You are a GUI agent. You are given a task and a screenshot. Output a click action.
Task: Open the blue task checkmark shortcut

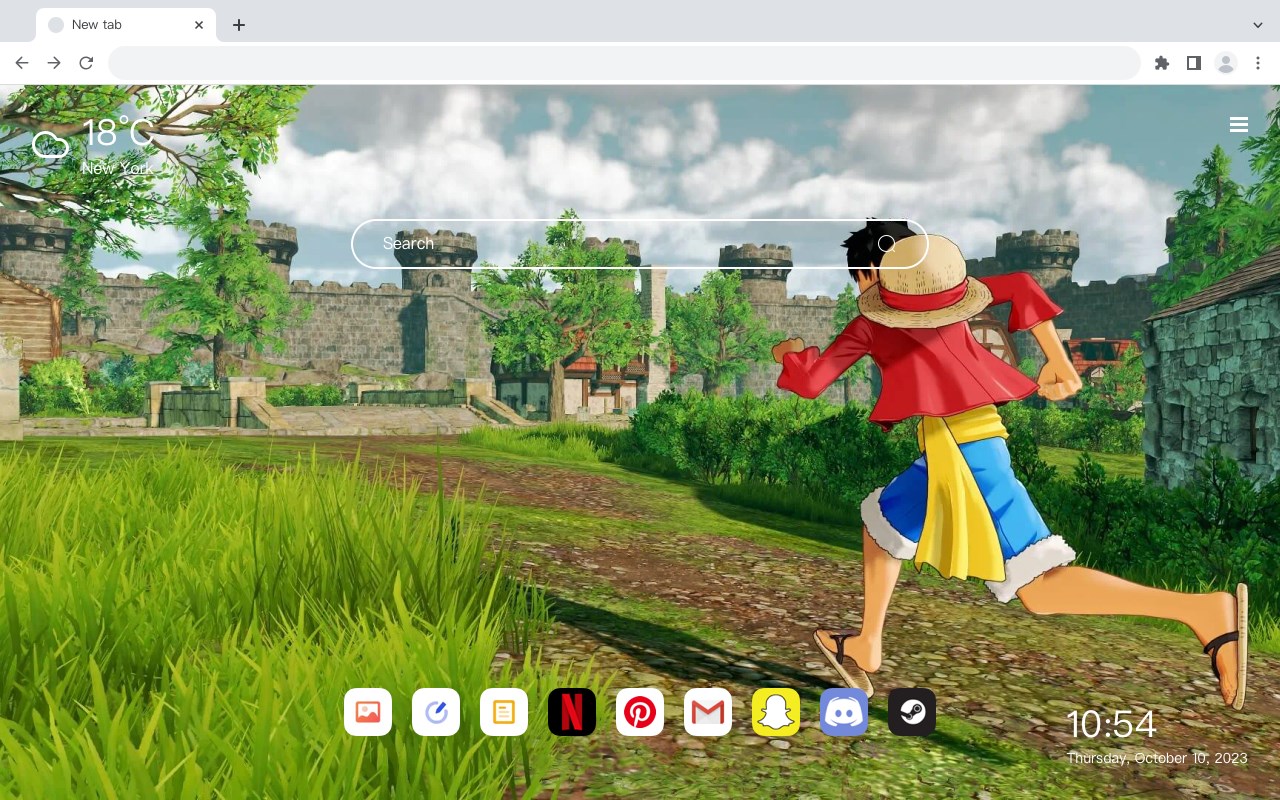point(436,712)
